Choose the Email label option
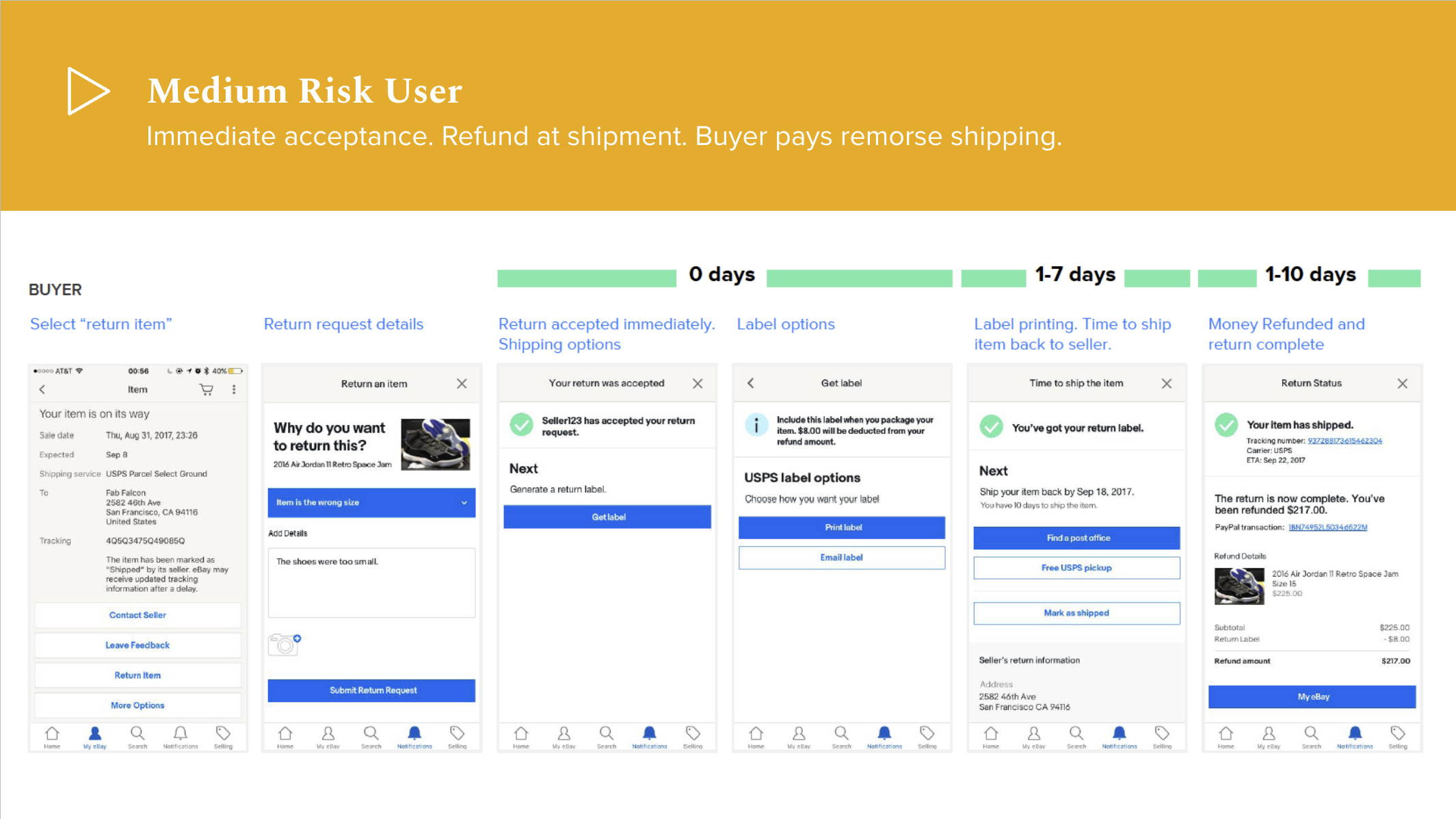1456x819 pixels. 842,558
